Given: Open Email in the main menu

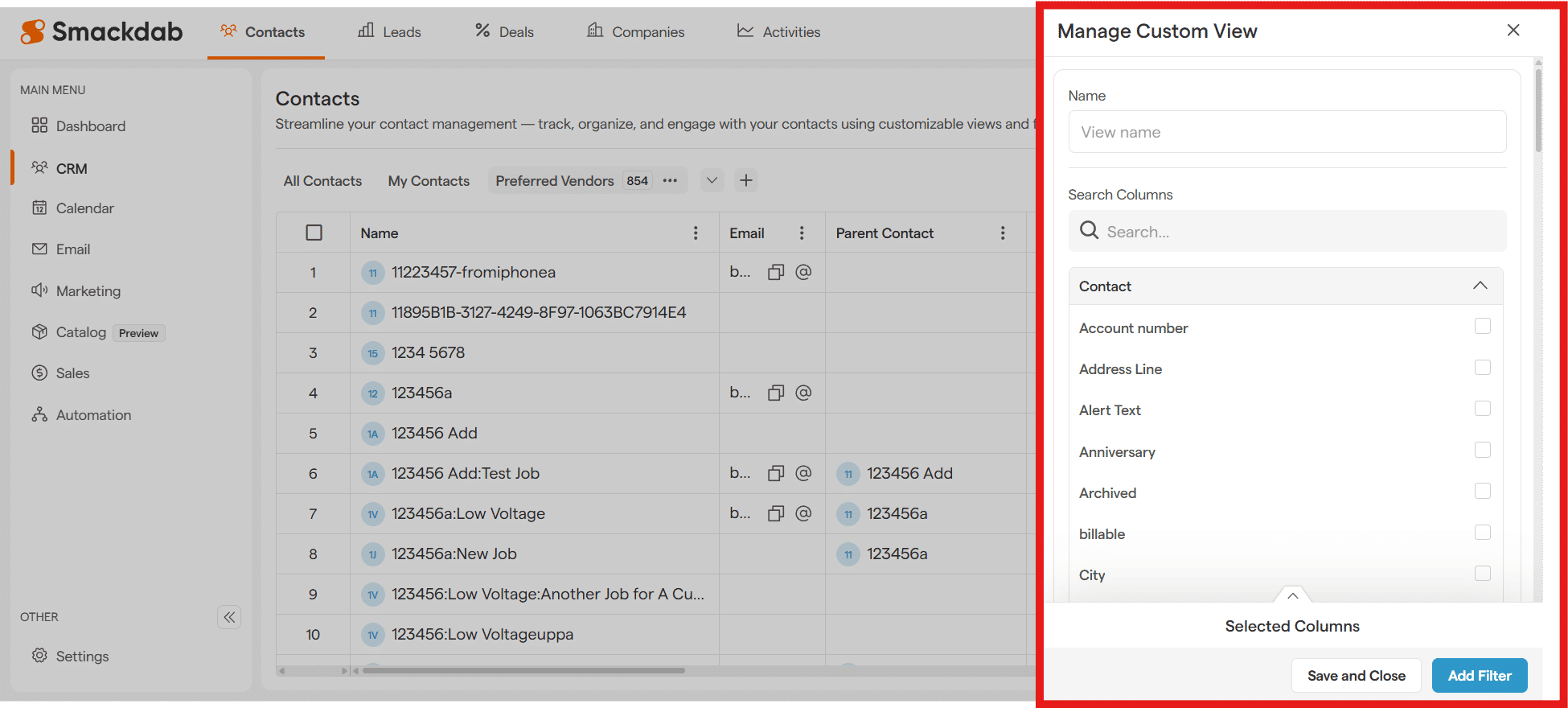Looking at the screenshot, I should coord(61,249).
